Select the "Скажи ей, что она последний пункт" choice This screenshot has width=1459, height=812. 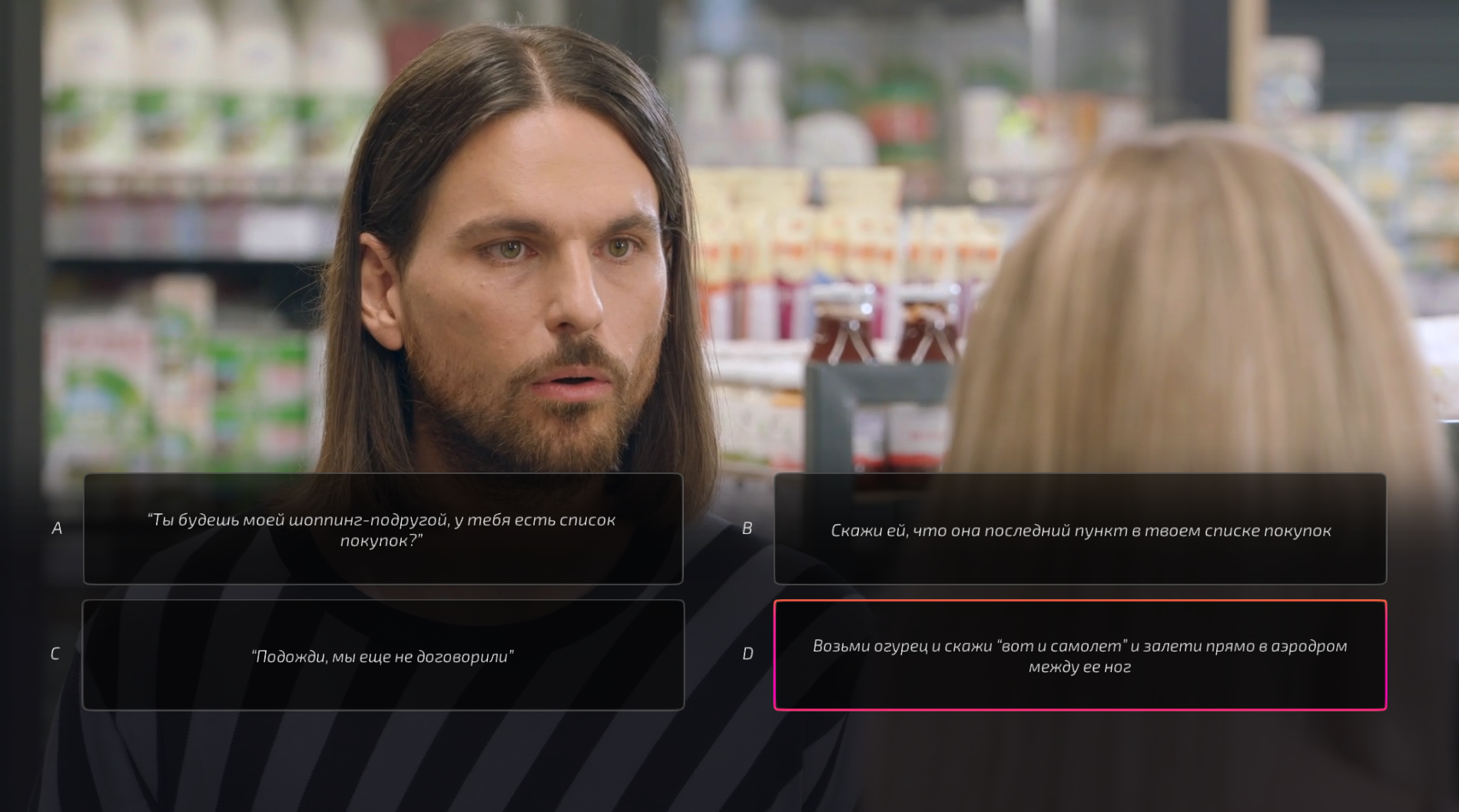point(1079,529)
